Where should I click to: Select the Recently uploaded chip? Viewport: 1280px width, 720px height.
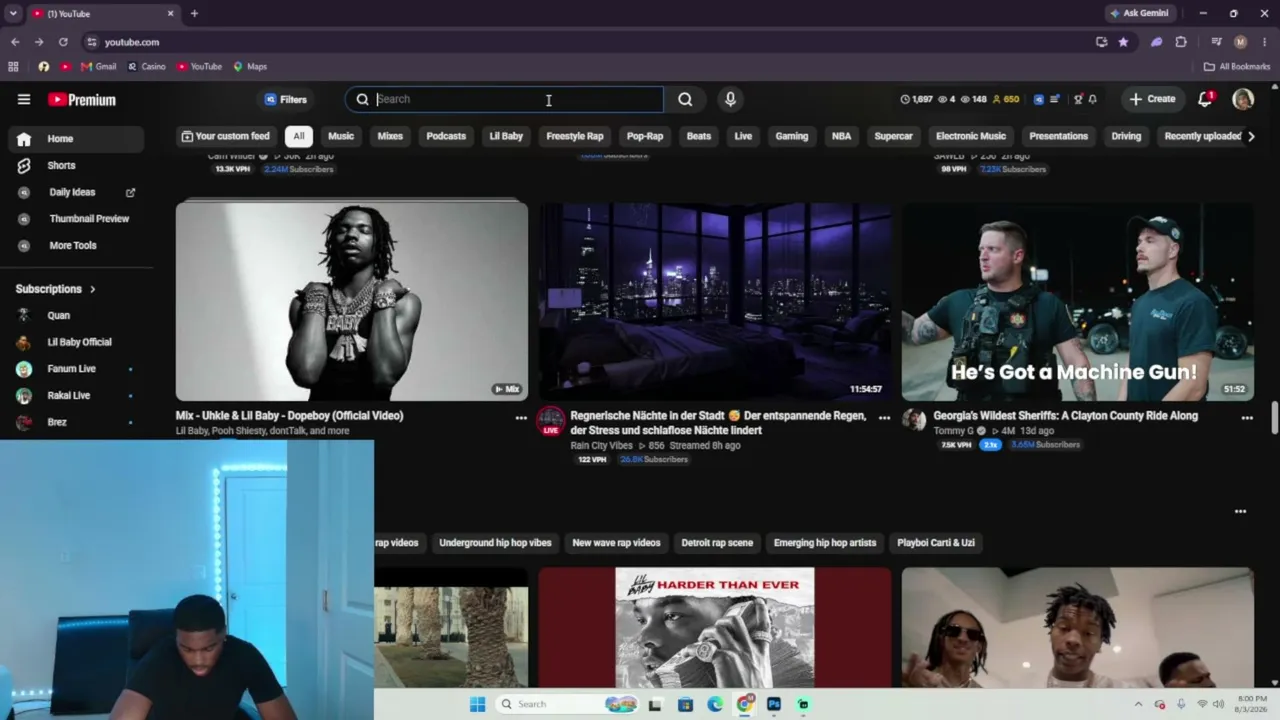coord(1203,136)
